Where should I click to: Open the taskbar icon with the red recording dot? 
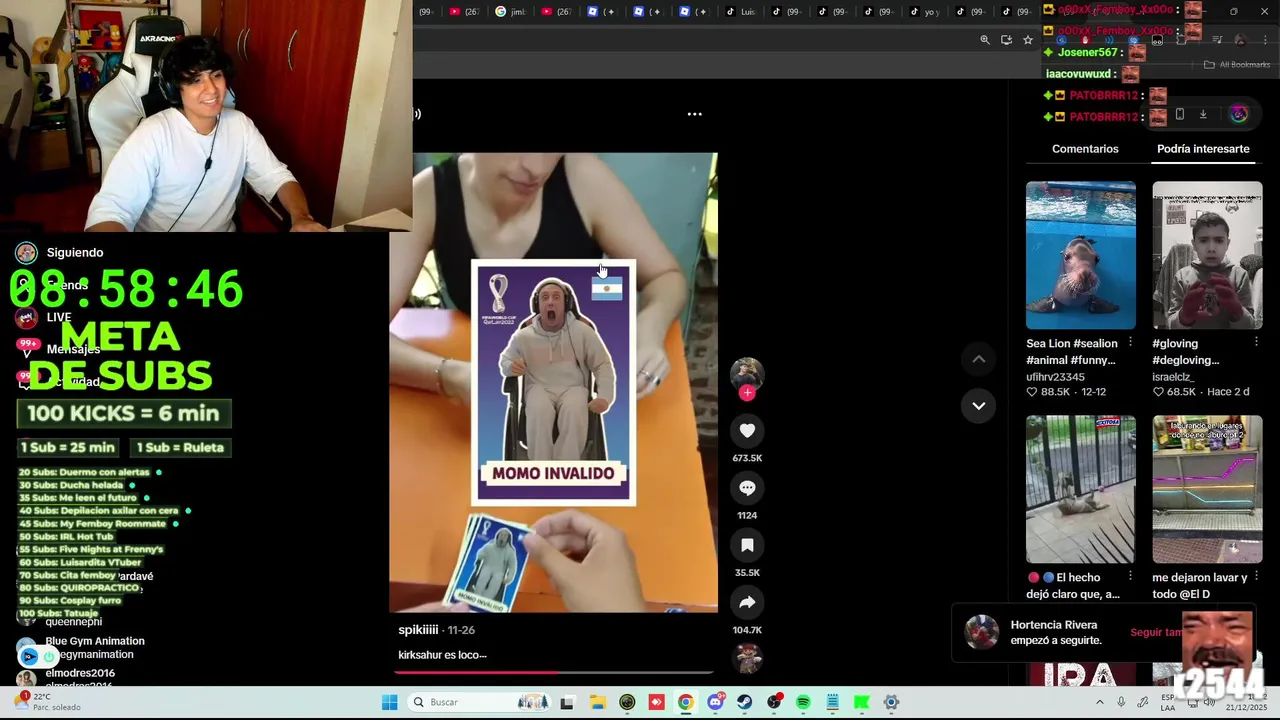(774, 702)
